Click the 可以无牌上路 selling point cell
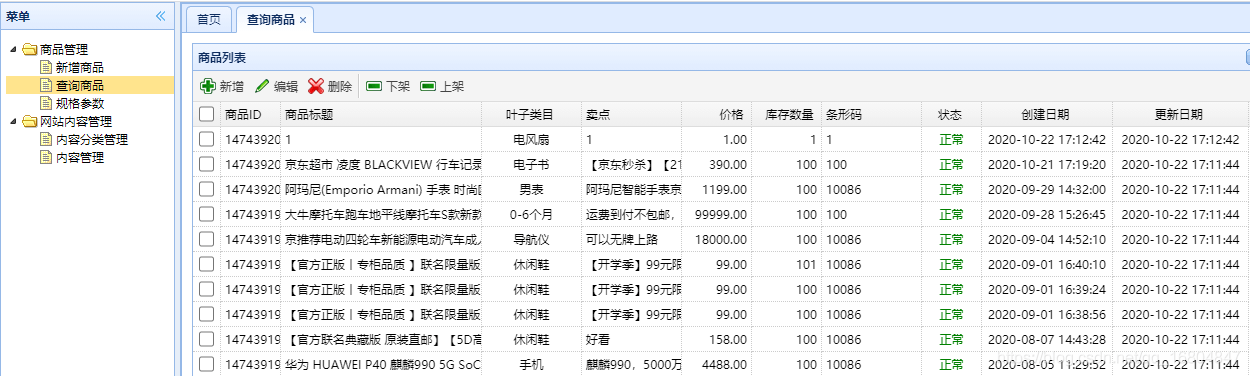The width and height of the screenshot is (1250, 376). (631, 240)
